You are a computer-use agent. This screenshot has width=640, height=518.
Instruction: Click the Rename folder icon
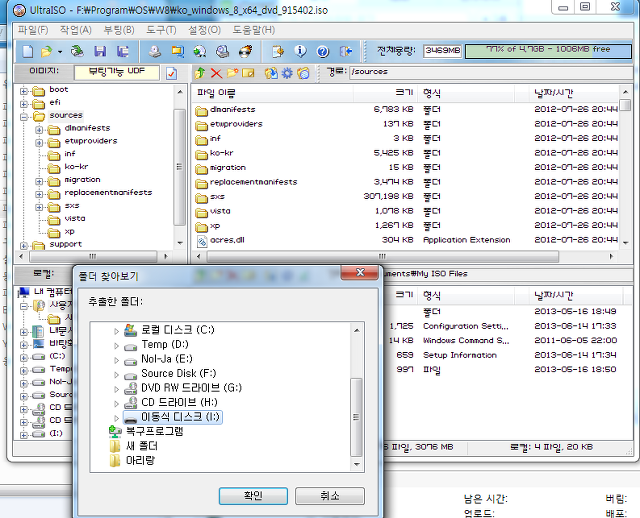coord(248,73)
